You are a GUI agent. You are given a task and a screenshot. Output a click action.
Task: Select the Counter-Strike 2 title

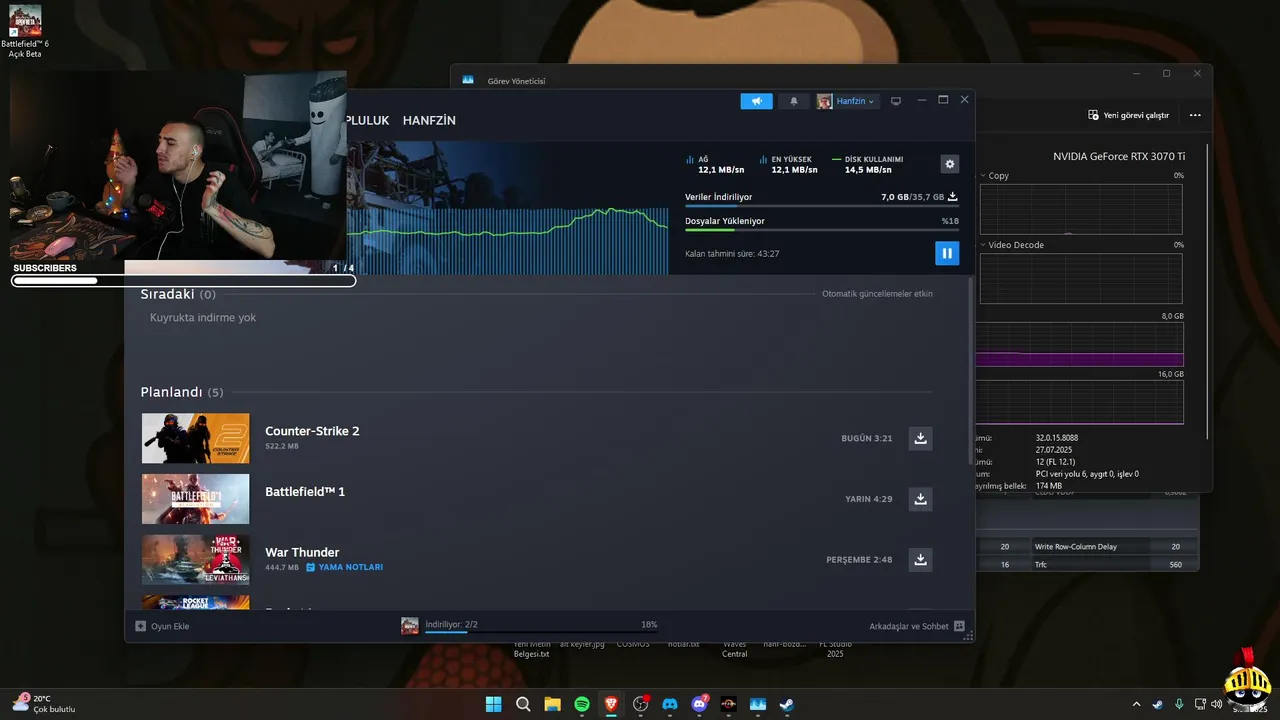pos(312,431)
